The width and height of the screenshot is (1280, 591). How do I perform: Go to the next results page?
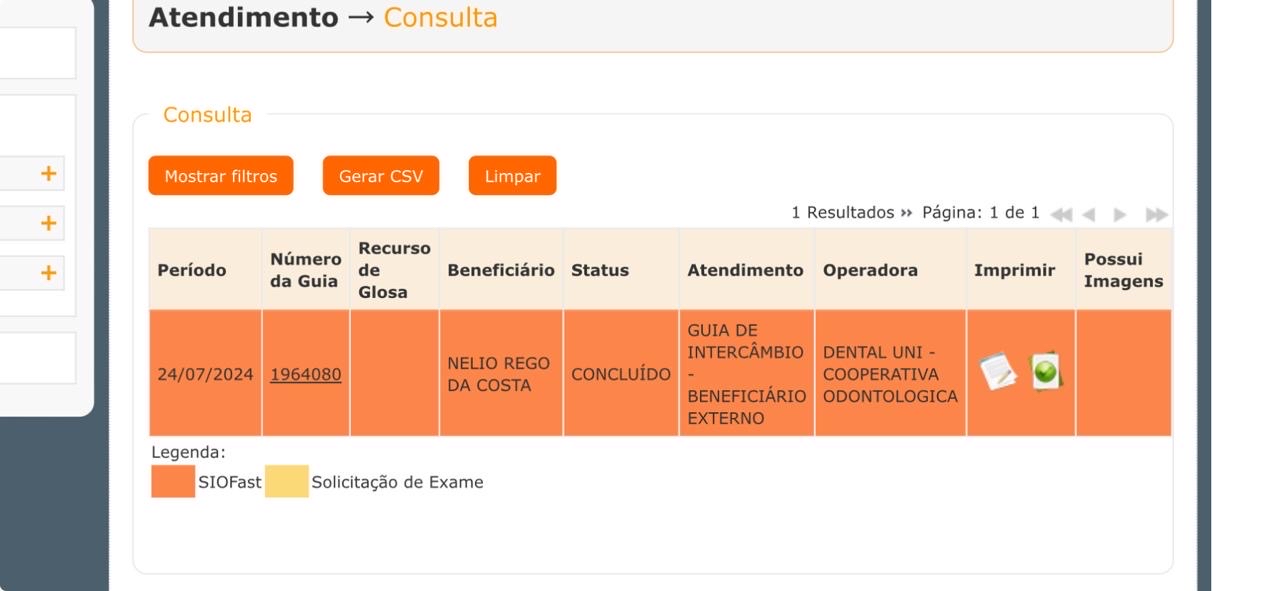pyautogui.click(x=1120, y=214)
